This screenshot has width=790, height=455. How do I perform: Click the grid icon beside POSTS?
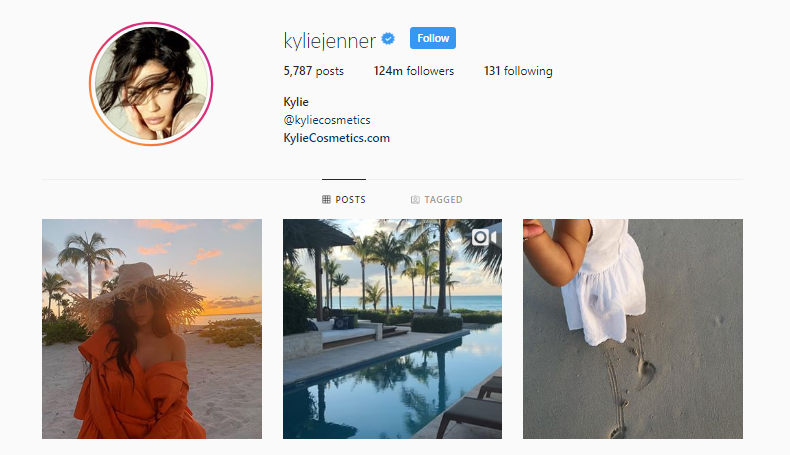point(326,200)
